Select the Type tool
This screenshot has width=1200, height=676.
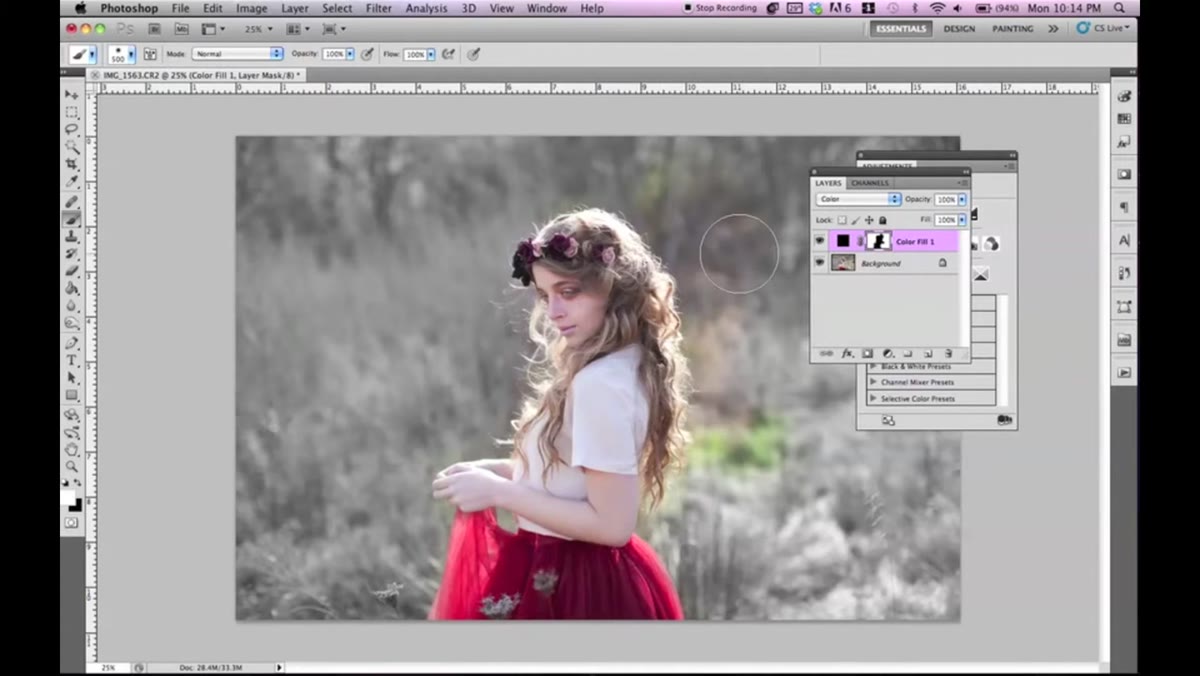(x=72, y=360)
